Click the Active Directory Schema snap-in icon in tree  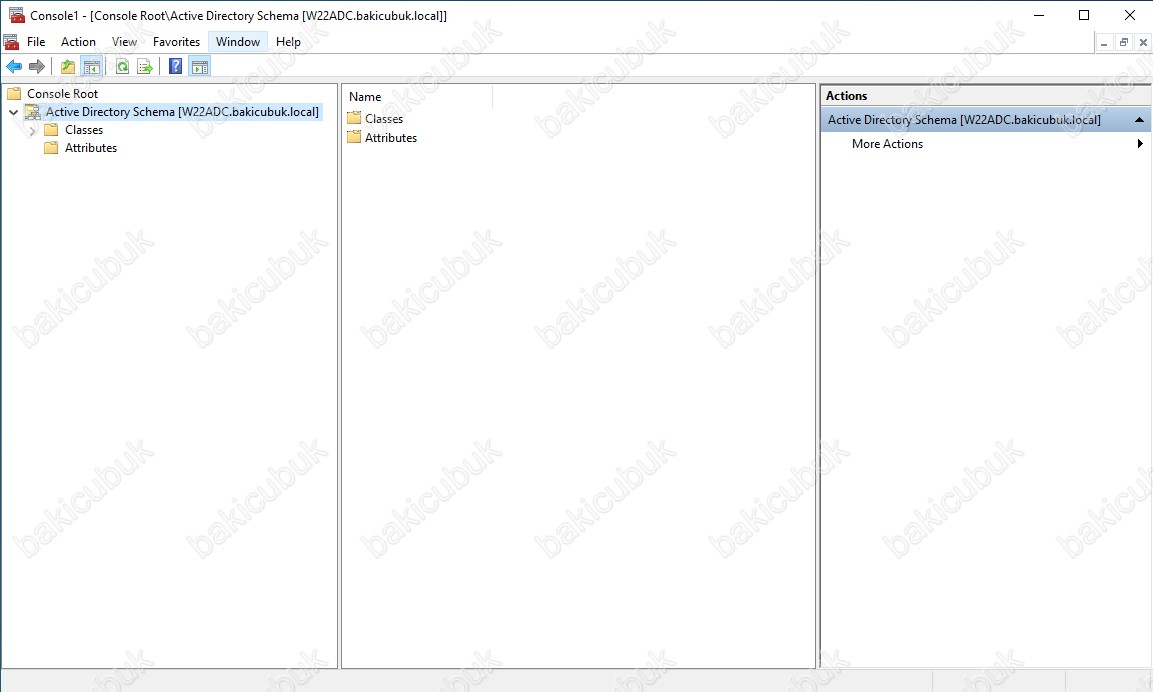[32, 112]
